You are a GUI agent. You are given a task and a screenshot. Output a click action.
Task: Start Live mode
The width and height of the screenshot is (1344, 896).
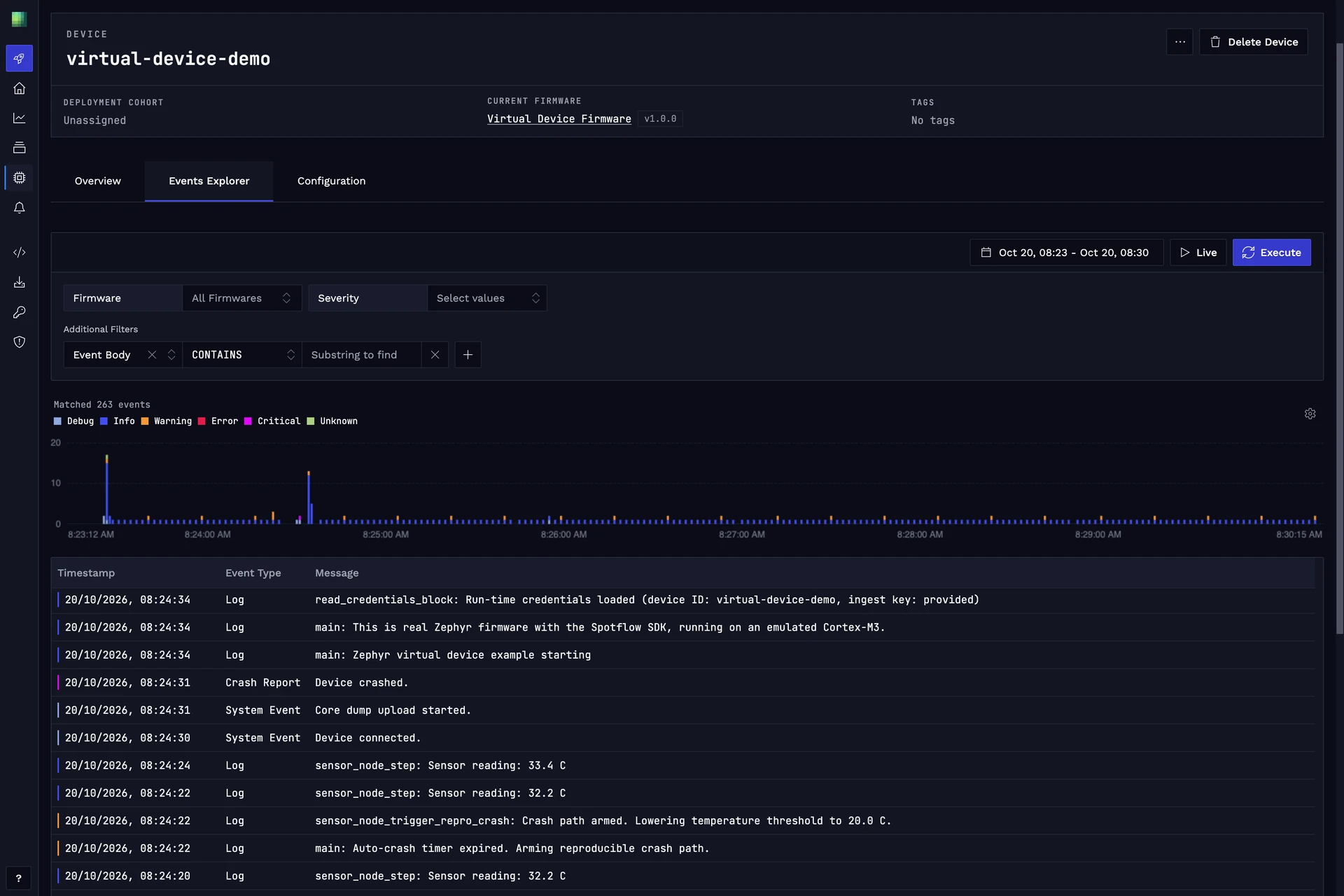(x=1198, y=253)
